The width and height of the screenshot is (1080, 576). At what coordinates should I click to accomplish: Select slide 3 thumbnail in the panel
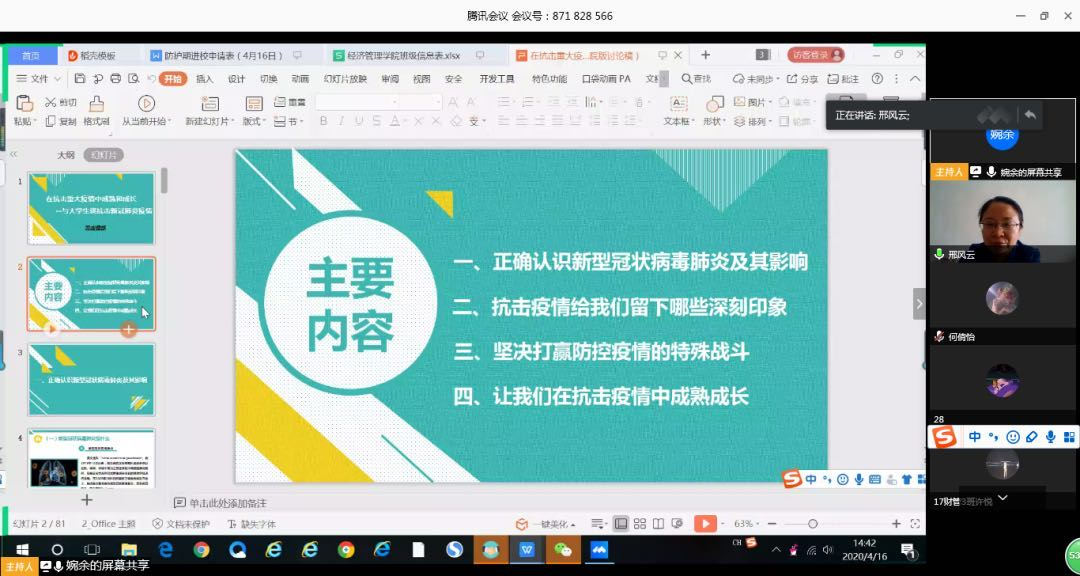[x=91, y=380]
